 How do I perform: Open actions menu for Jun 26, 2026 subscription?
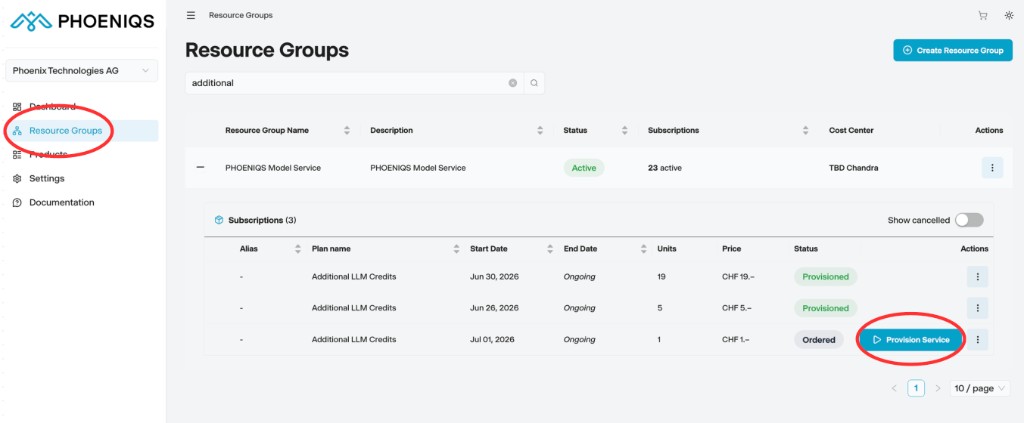(978, 308)
